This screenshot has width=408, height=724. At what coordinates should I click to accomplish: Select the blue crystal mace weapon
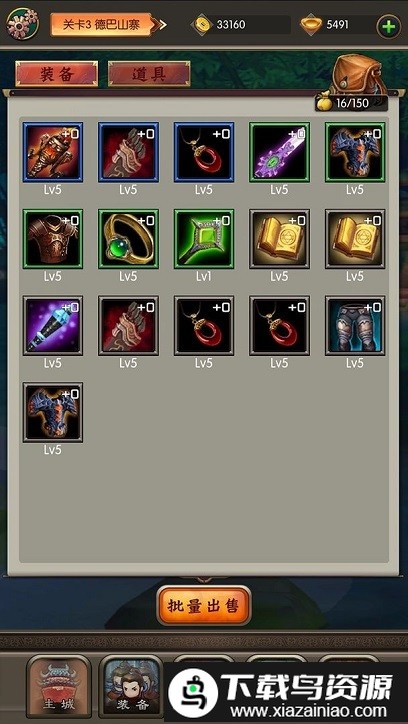point(53,326)
